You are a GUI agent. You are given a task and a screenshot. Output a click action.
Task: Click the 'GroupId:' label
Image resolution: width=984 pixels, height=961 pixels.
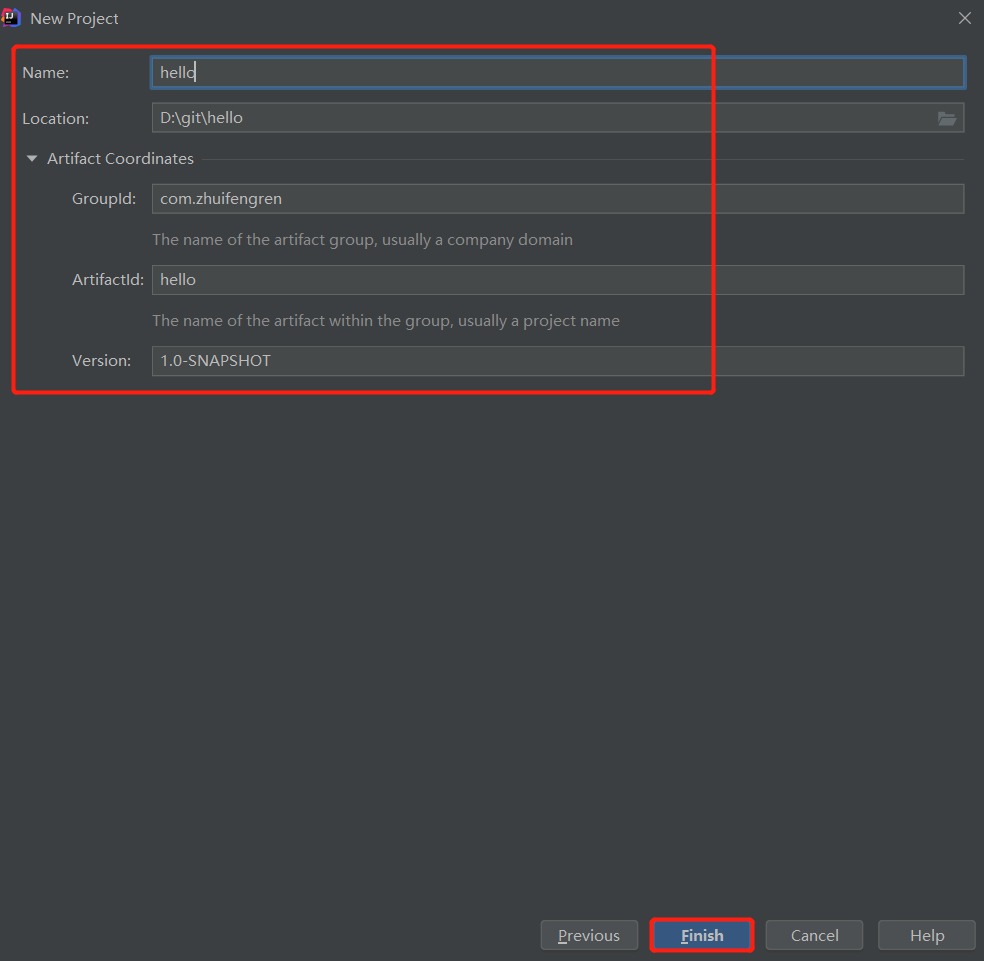104,199
